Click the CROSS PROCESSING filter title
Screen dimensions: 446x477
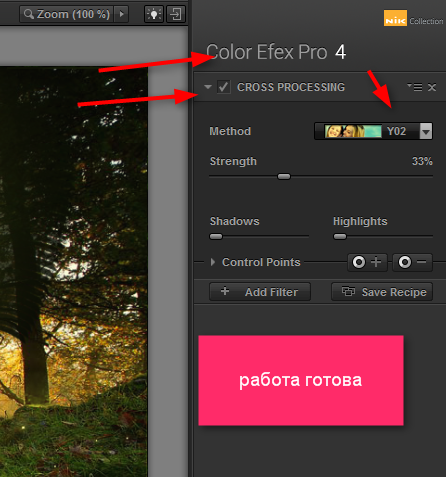coord(291,87)
